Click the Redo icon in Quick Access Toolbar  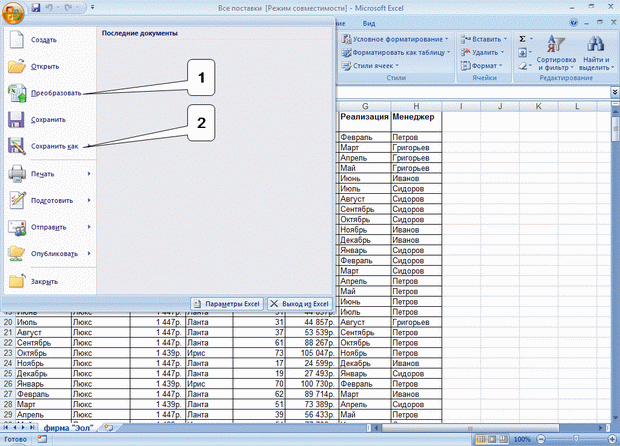(68, 8)
